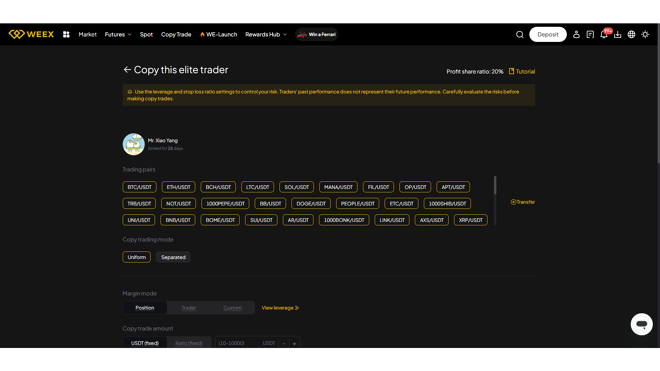Open the Win a Ferrari promo
The image size is (660, 371).
317,35
